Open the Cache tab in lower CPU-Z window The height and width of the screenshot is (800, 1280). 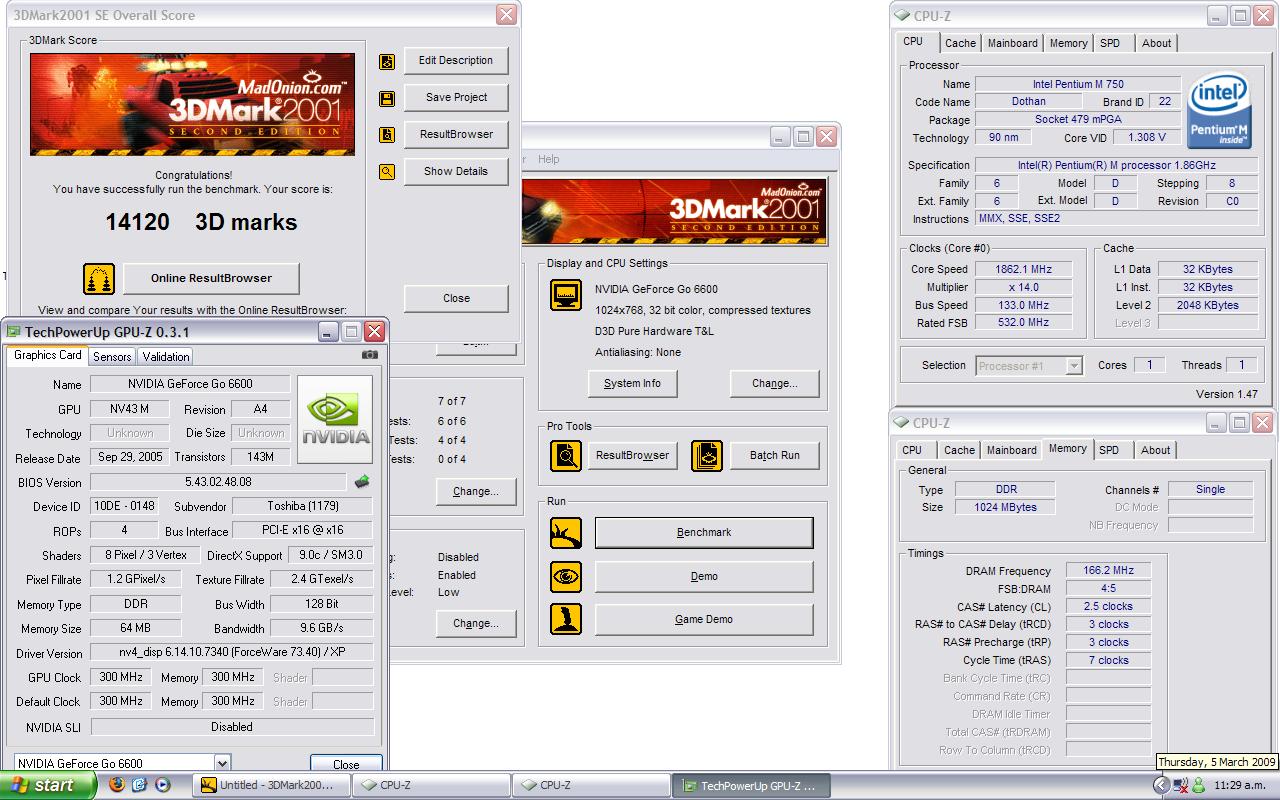tap(959, 450)
